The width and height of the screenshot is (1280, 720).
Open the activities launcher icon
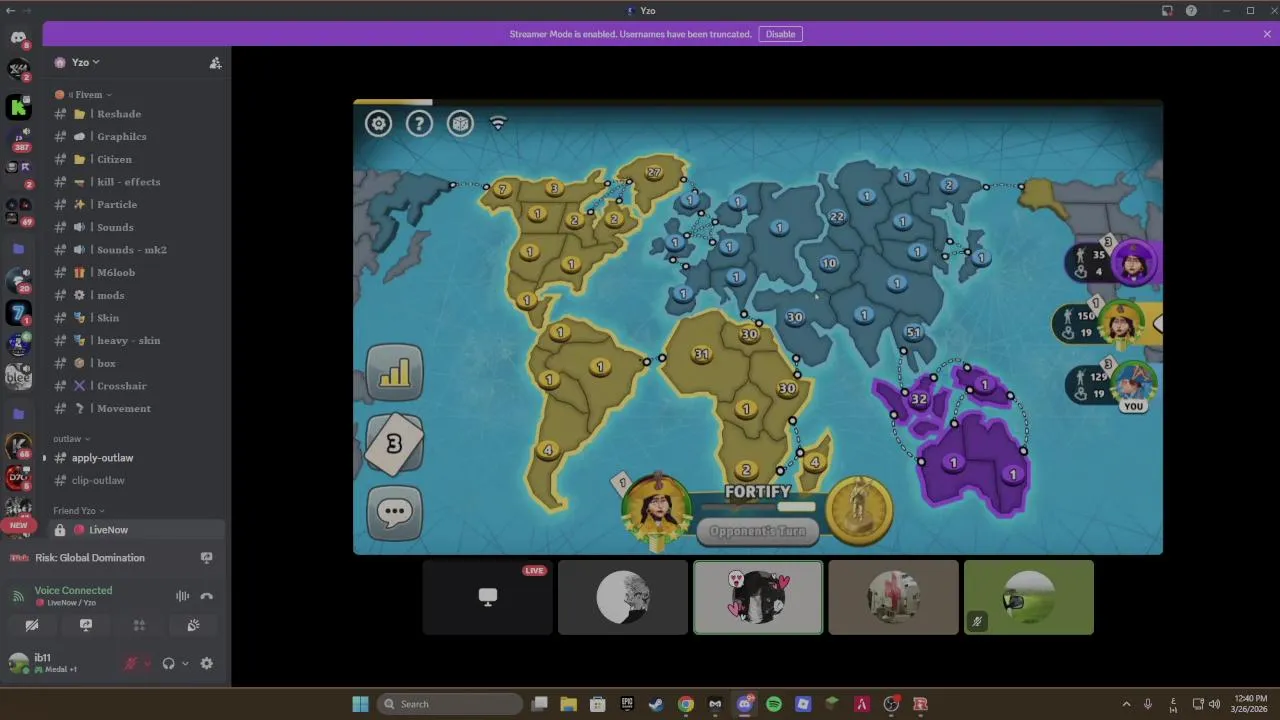click(139, 625)
